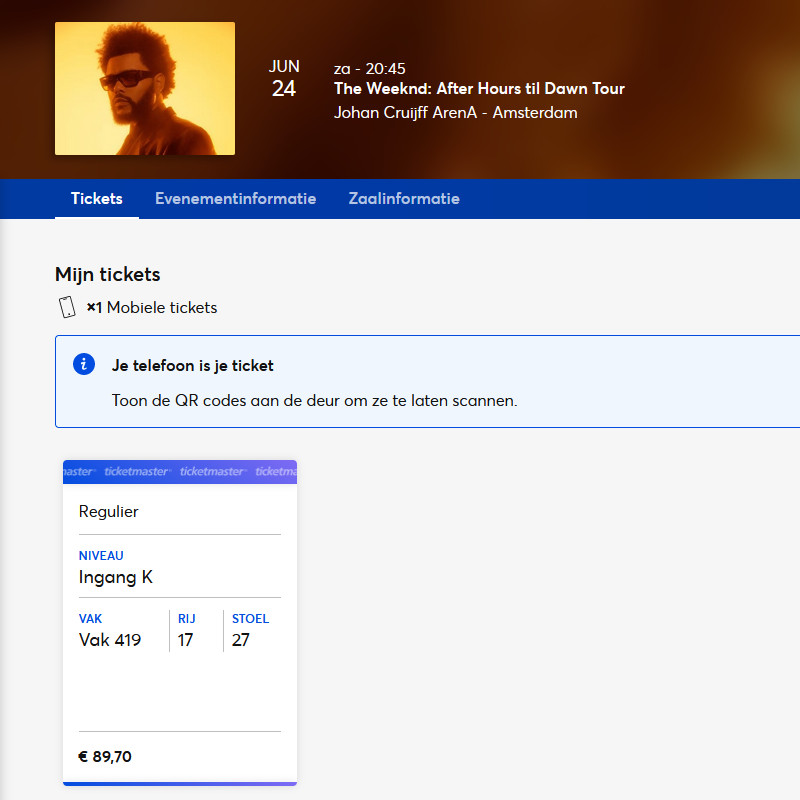Open the Tickets tab
The width and height of the screenshot is (800, 800).
pos(97,199)
